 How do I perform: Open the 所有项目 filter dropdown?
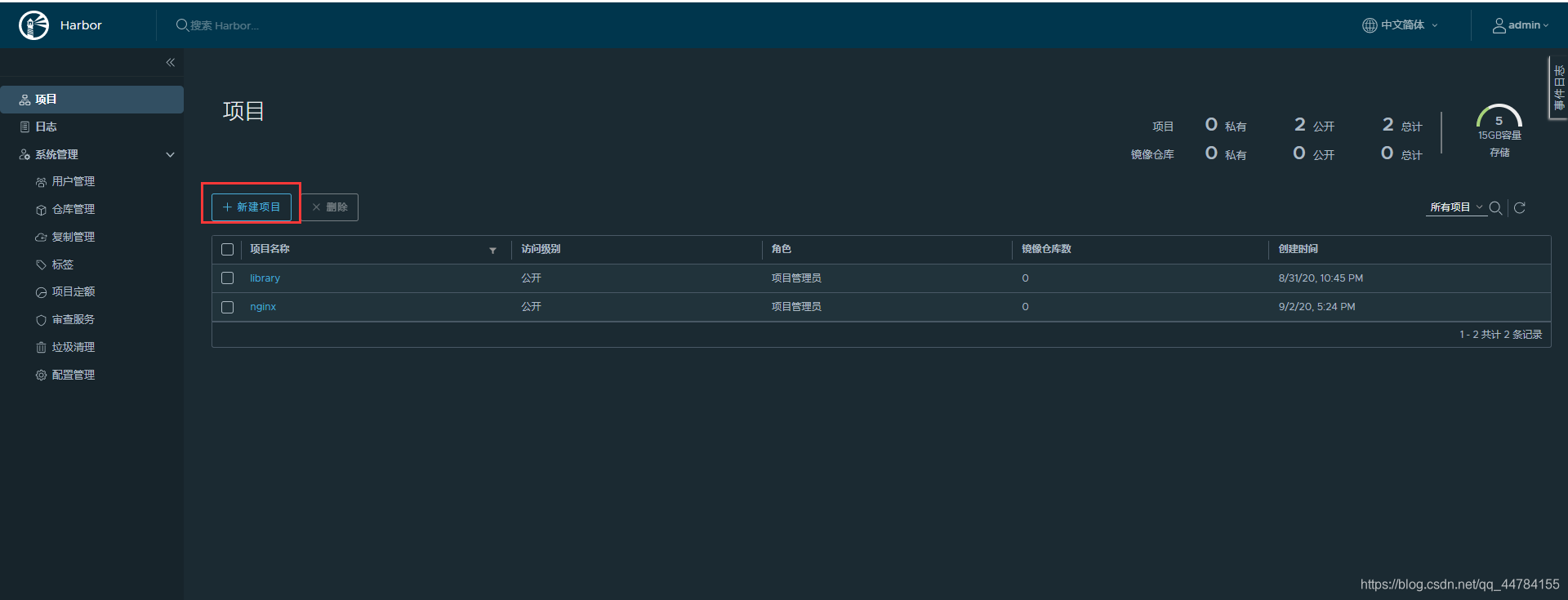(1456, 207)
